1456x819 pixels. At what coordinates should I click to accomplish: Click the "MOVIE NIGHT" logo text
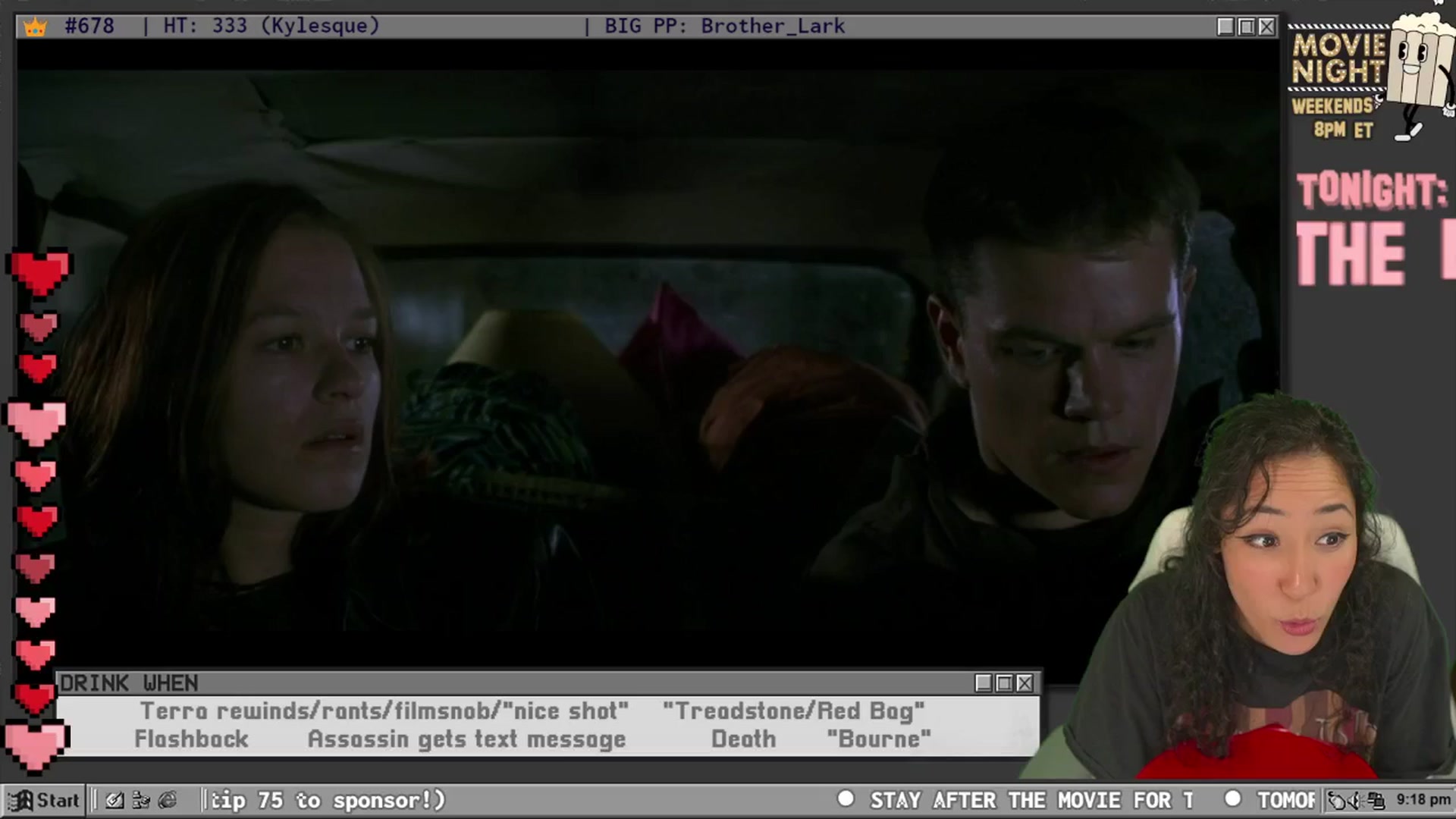pos(1339,58)
